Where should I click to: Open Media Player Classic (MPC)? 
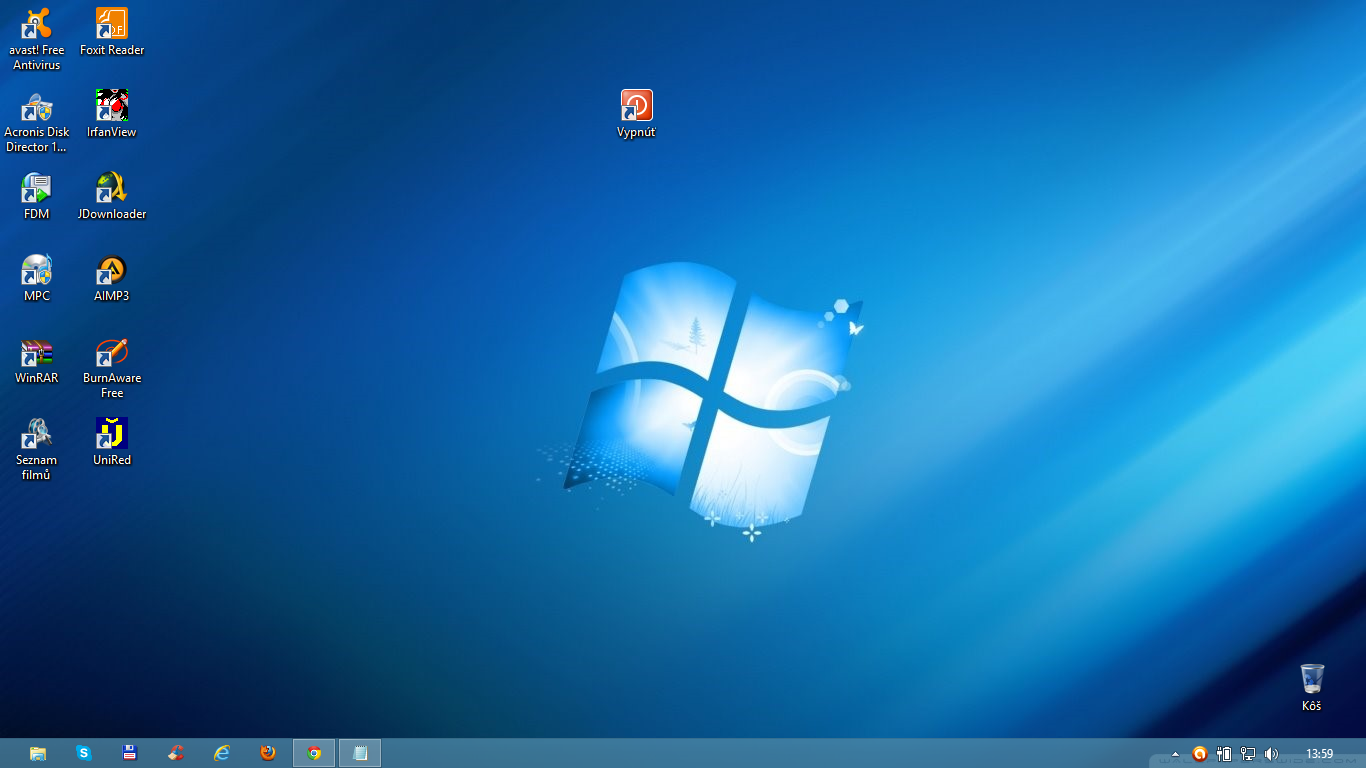coord(36,271)
